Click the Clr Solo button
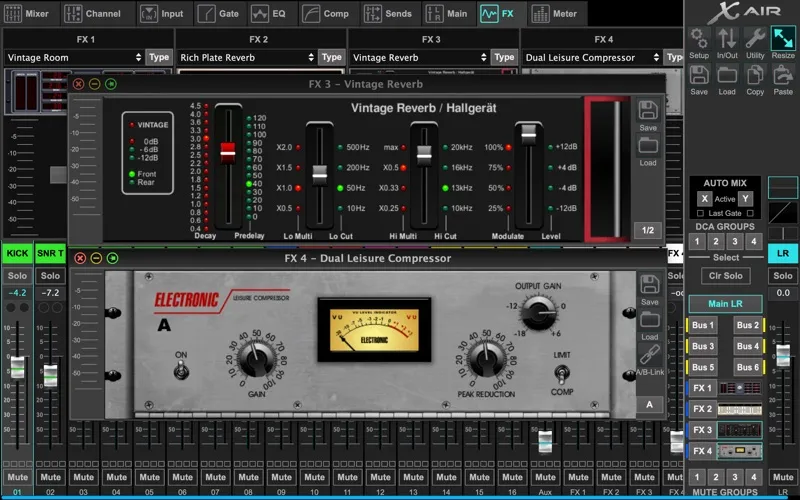Screen dimensions: 800x500 coord(726,276)
